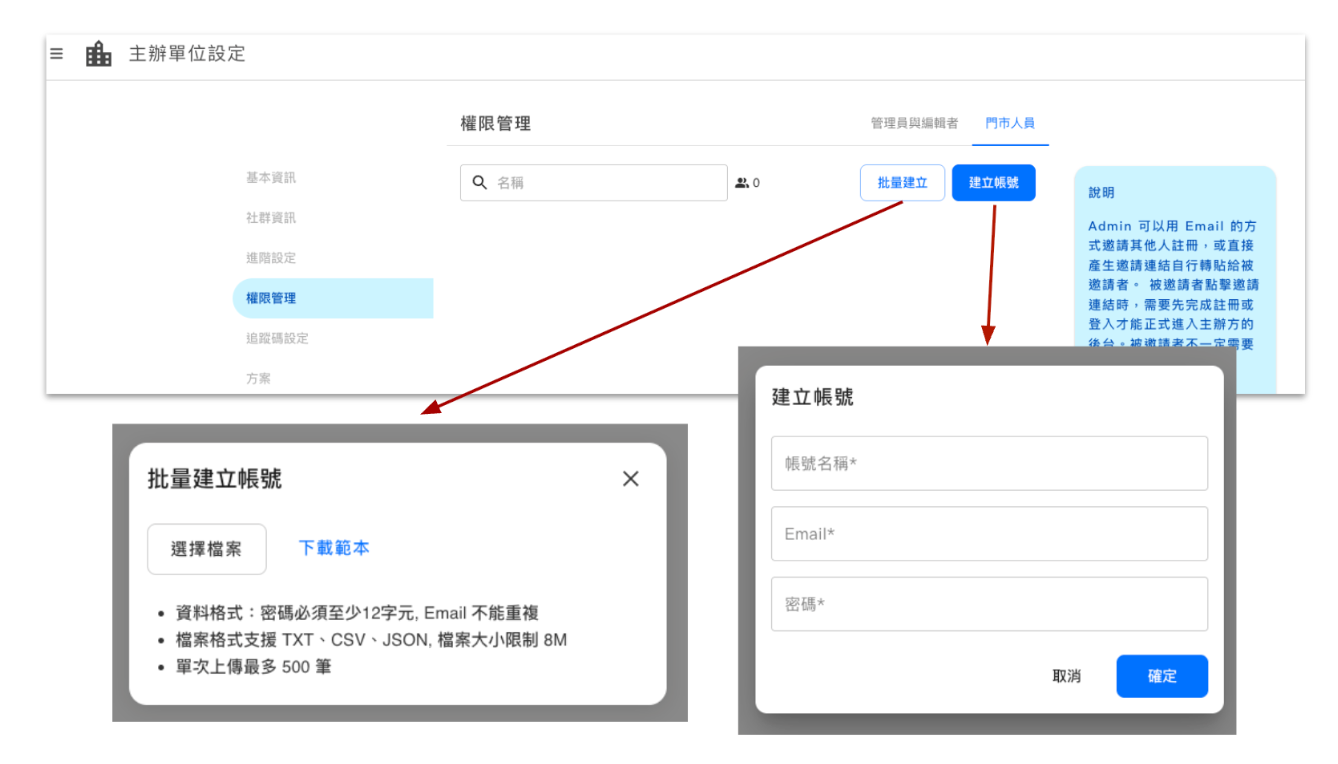This screenshot has height=764, width=1338.
Task: Cancel with the 取消 button
Action: pos(1066,676)
